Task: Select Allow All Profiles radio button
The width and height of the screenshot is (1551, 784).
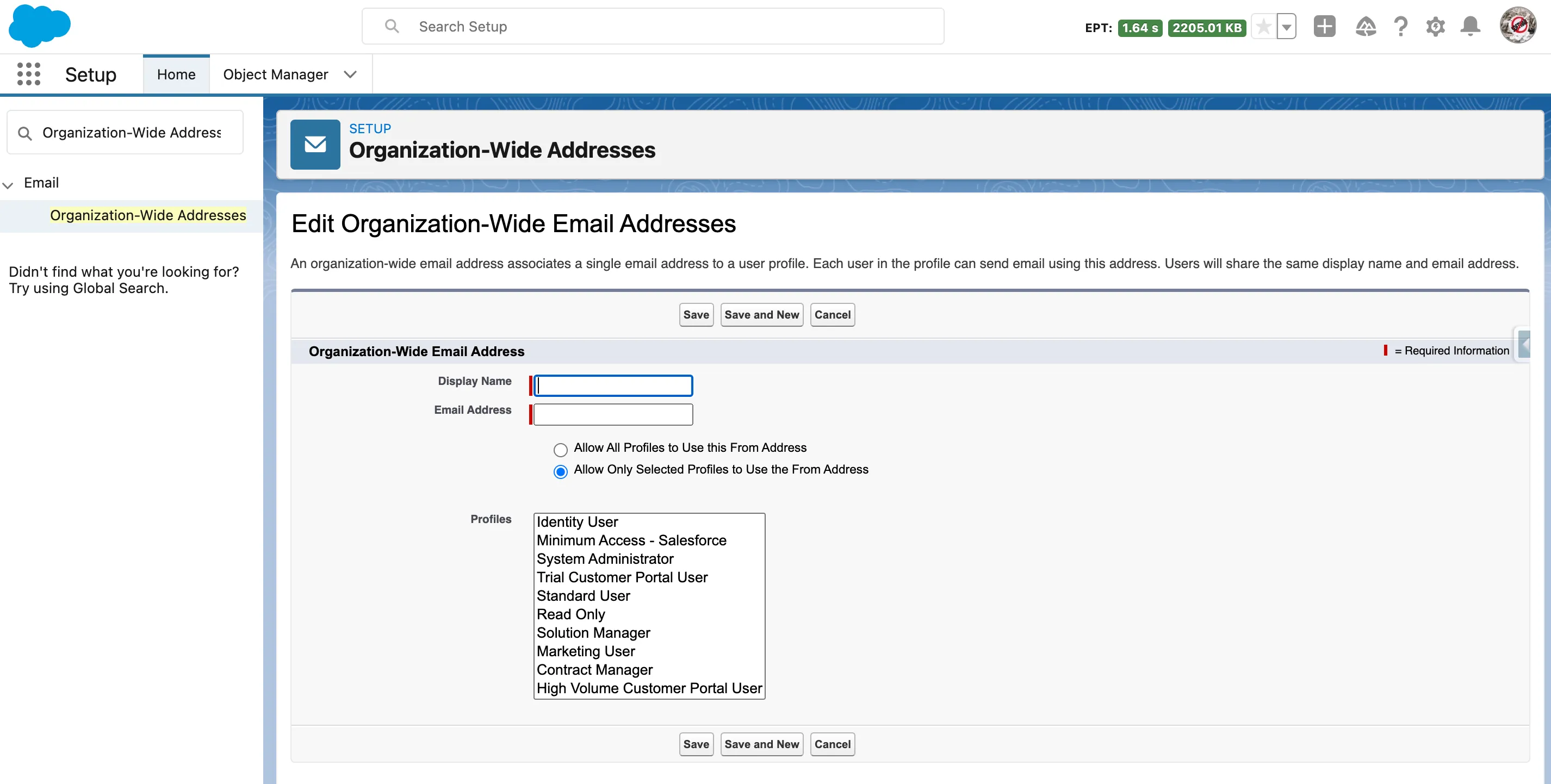Action: [x=560, y=449]
